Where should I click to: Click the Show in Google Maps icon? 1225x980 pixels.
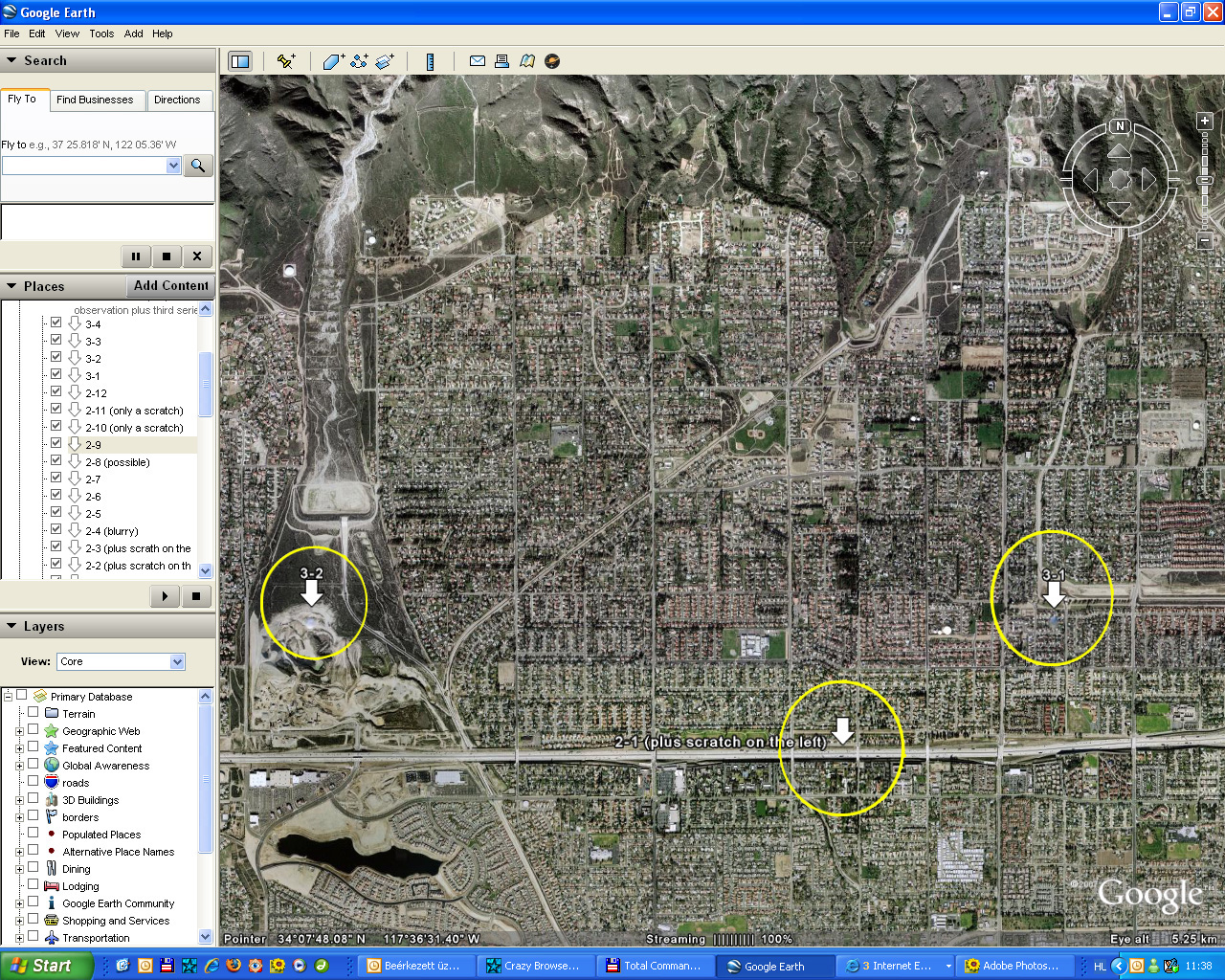click(527, 61)
